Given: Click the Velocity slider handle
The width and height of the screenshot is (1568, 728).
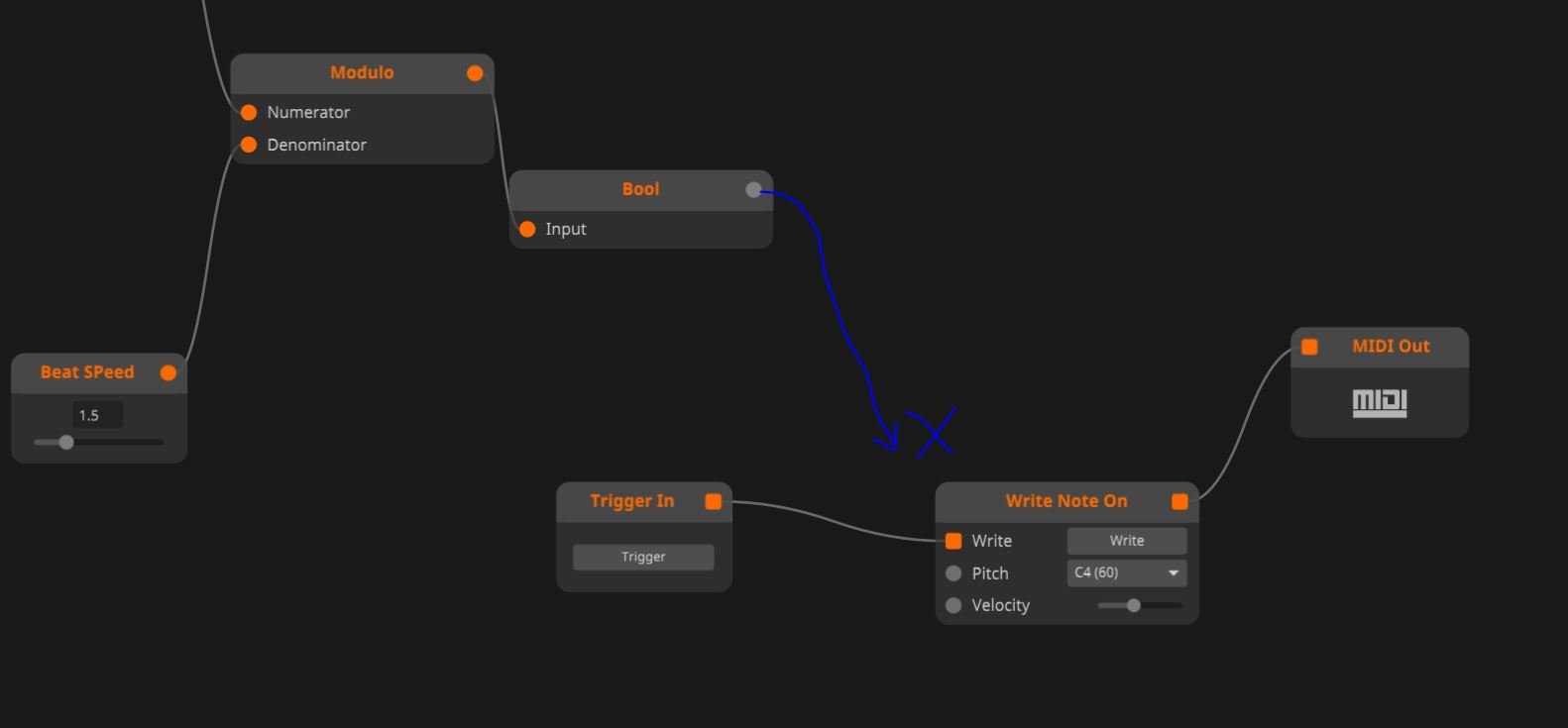Looking at the screenshot, I should click(1134, 605).
